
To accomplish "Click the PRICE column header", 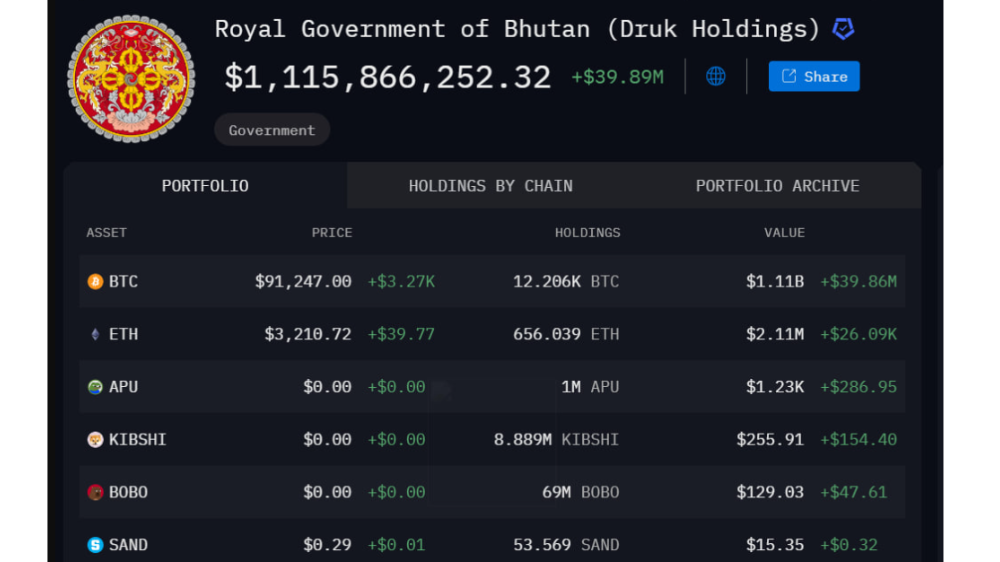I will click(x=332, y=232).
